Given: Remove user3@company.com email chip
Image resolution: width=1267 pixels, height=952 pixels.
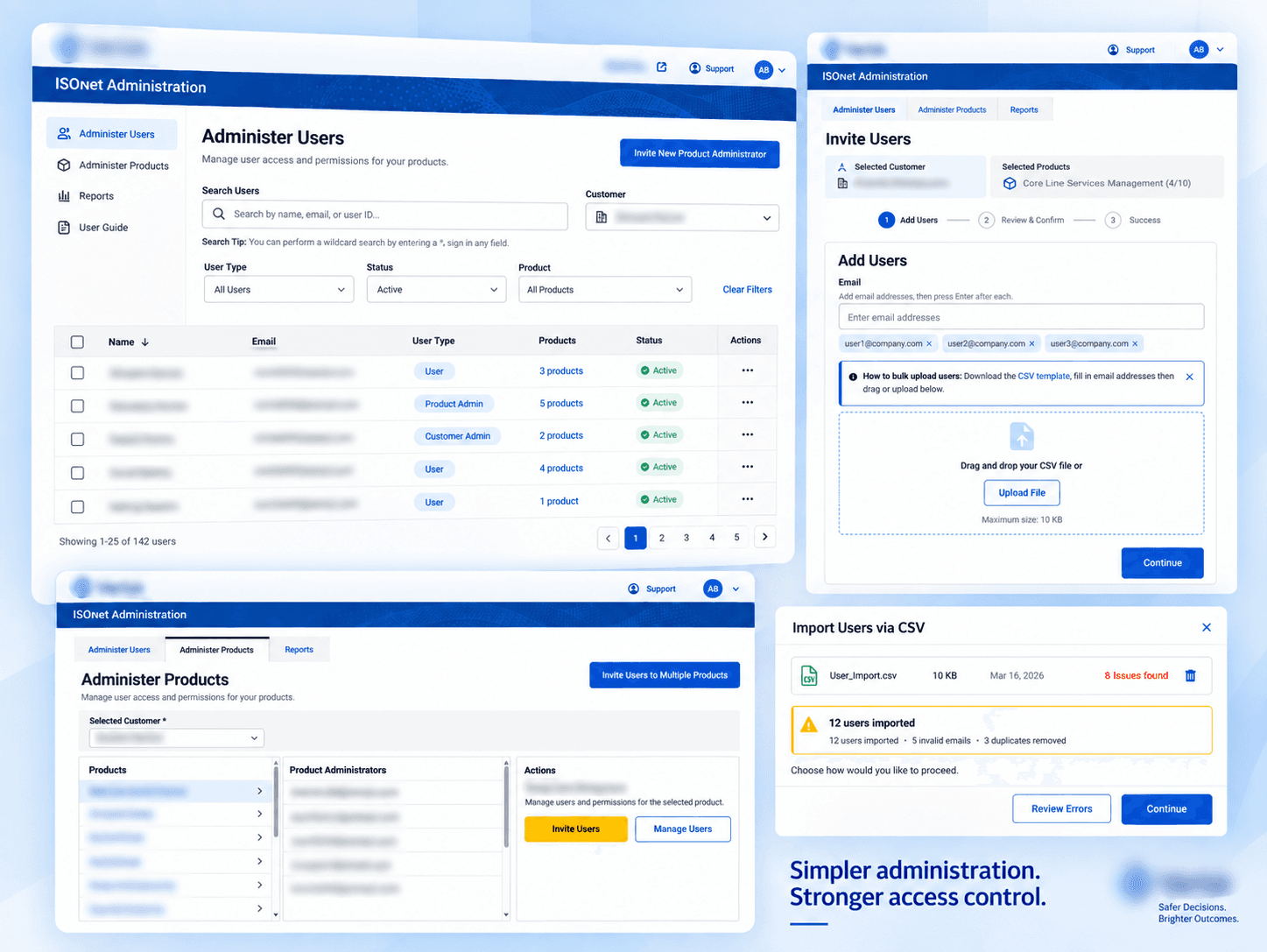Looking at the screenshot, I should 1135,344.
